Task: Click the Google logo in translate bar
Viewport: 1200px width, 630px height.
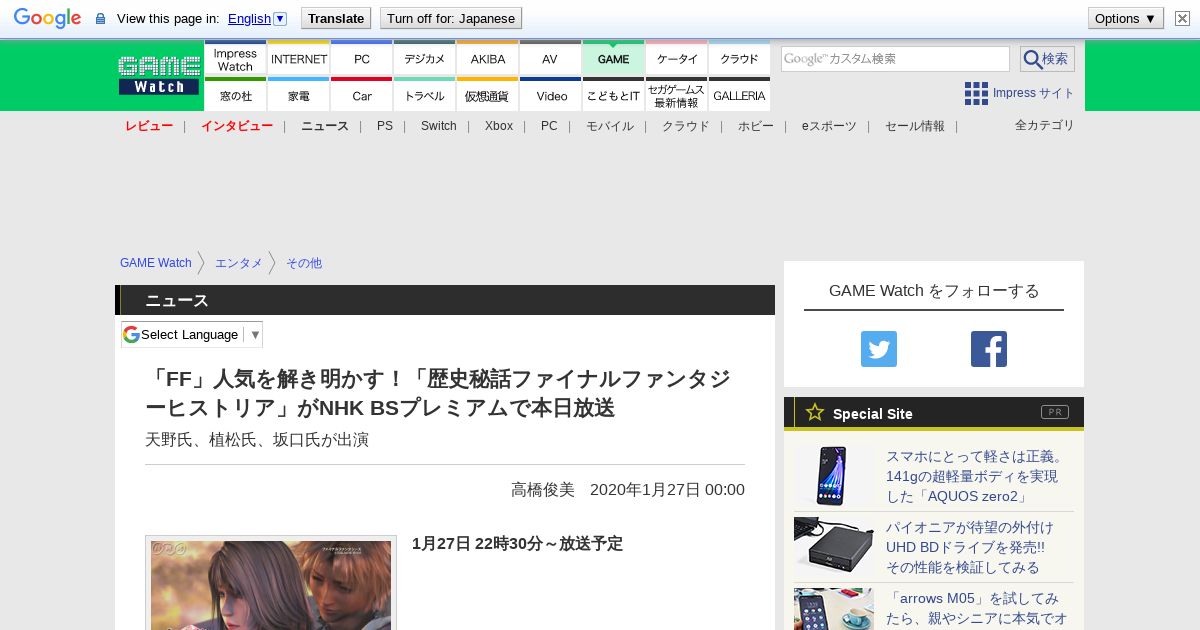Action: (47, 18)
